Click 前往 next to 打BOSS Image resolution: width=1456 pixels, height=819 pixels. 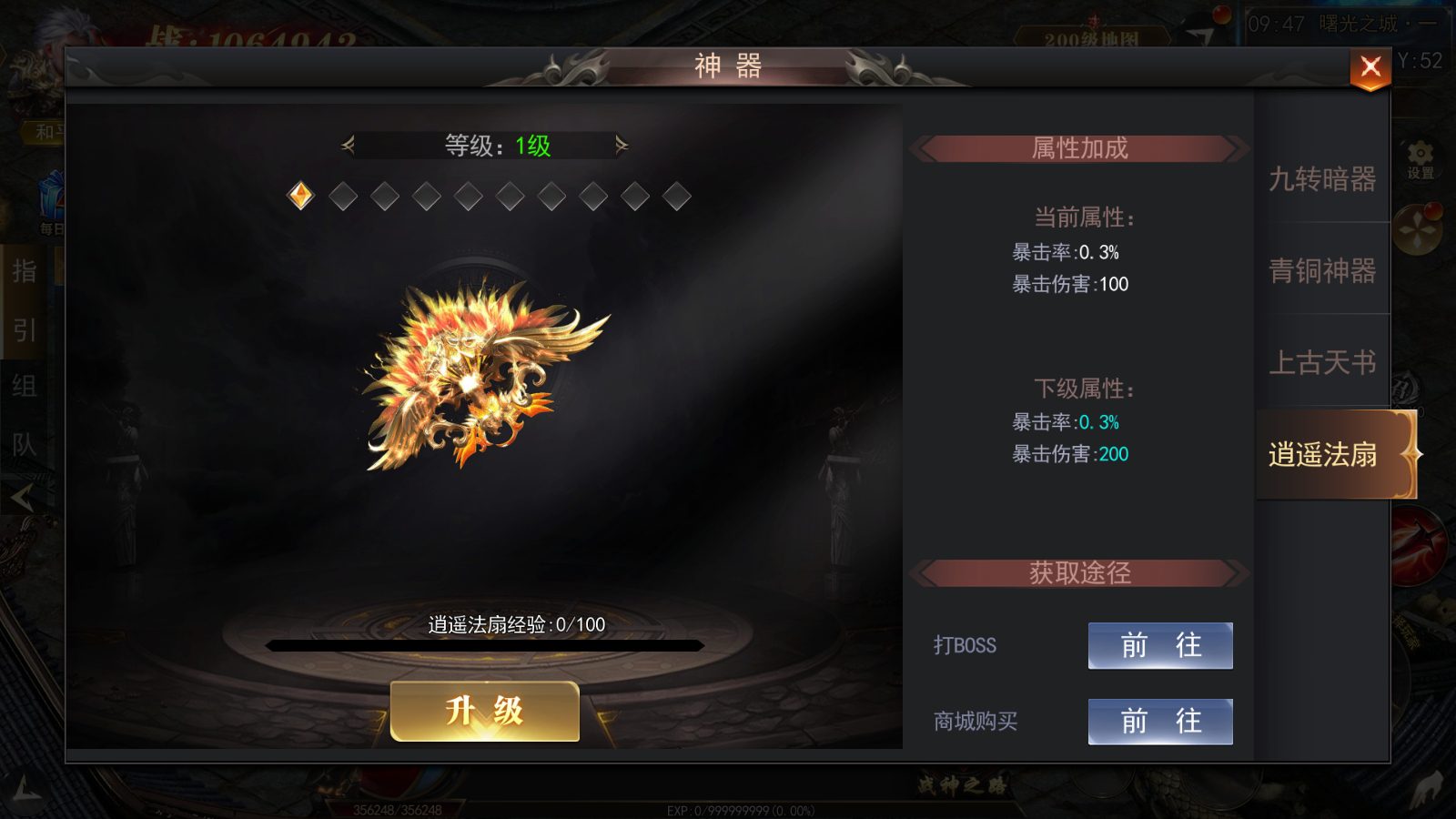(1160, 645)
